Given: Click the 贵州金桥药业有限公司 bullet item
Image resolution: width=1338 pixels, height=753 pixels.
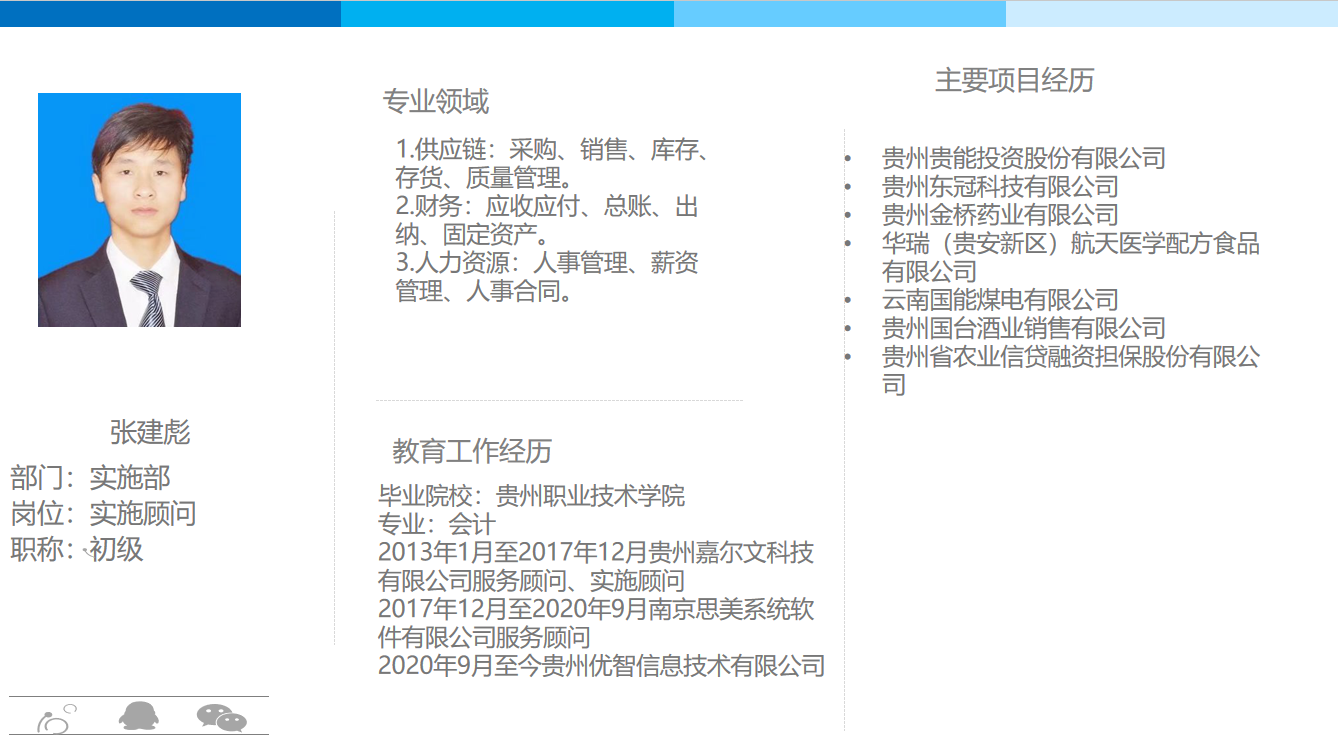Looking at the screenshot, I should click(999, 214).
